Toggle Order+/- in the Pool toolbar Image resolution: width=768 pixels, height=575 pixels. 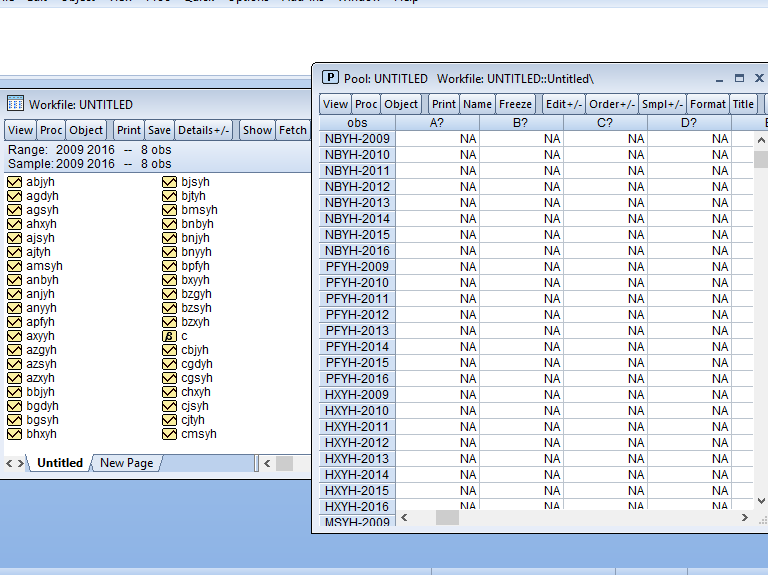(x=611, y=104)
